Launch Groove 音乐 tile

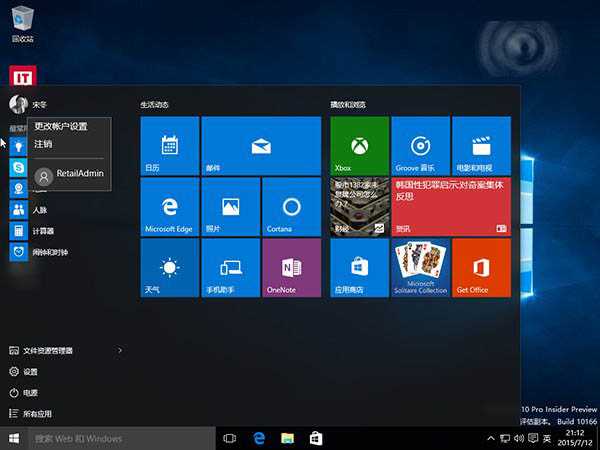[x=420, y=146]
